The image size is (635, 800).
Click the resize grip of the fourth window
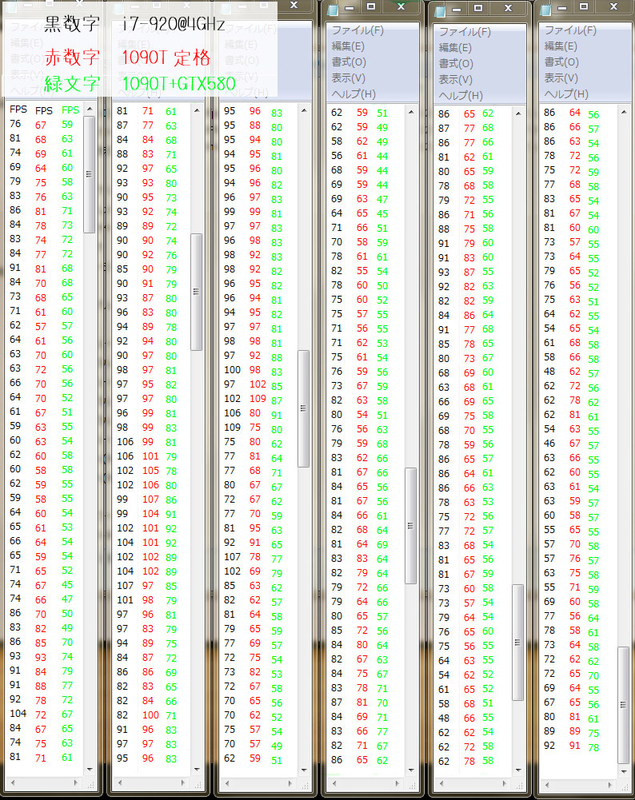[x=412, y=784]
